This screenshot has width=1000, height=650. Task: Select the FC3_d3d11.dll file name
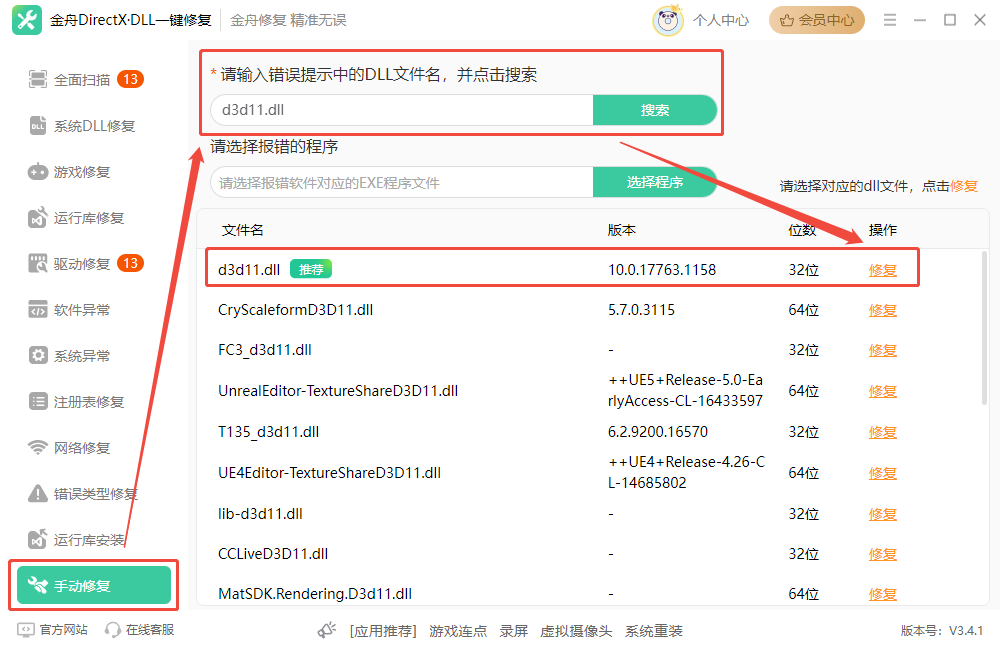pos(265,350)
